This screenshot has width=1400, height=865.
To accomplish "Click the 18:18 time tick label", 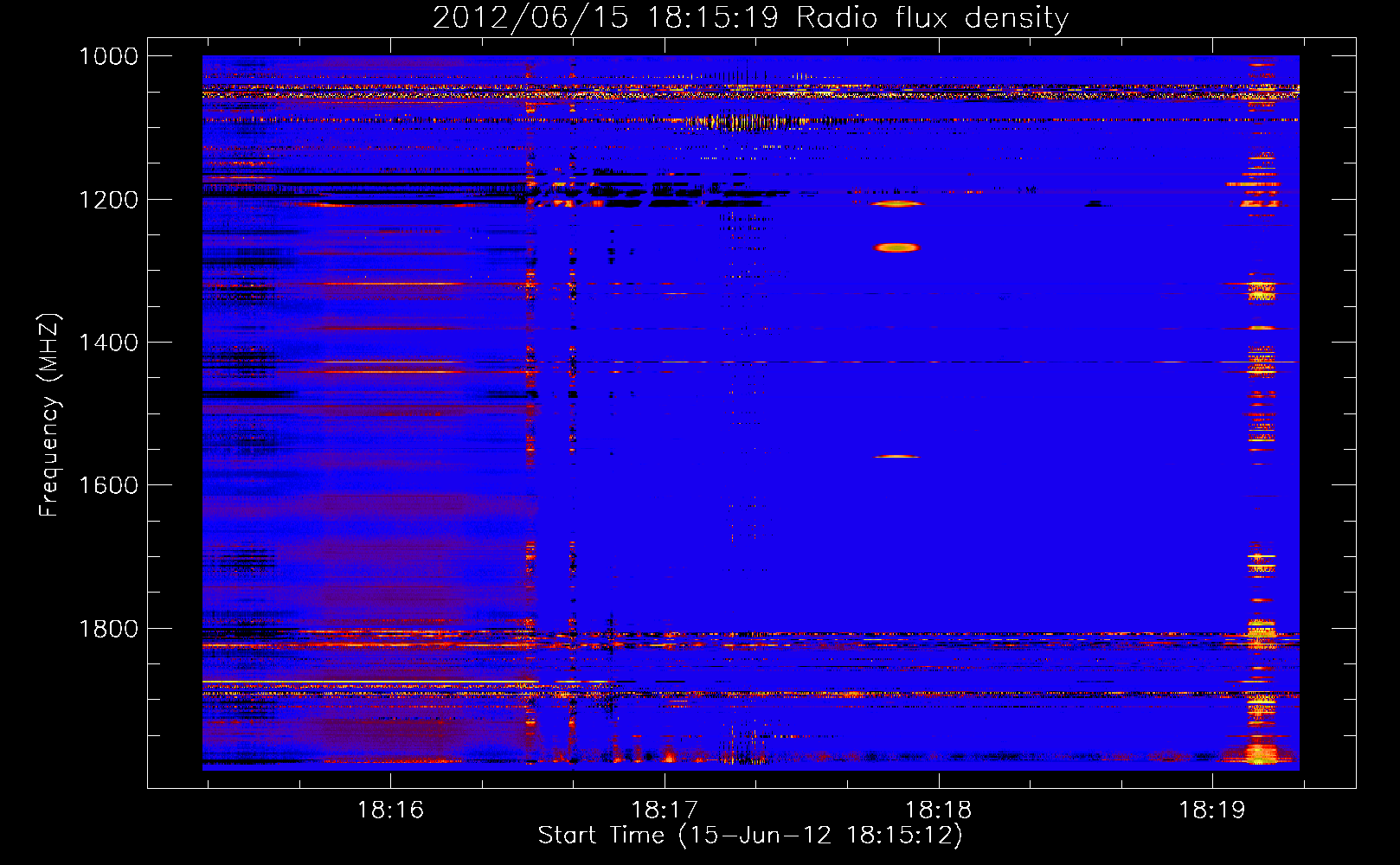I will pos(939,810).
